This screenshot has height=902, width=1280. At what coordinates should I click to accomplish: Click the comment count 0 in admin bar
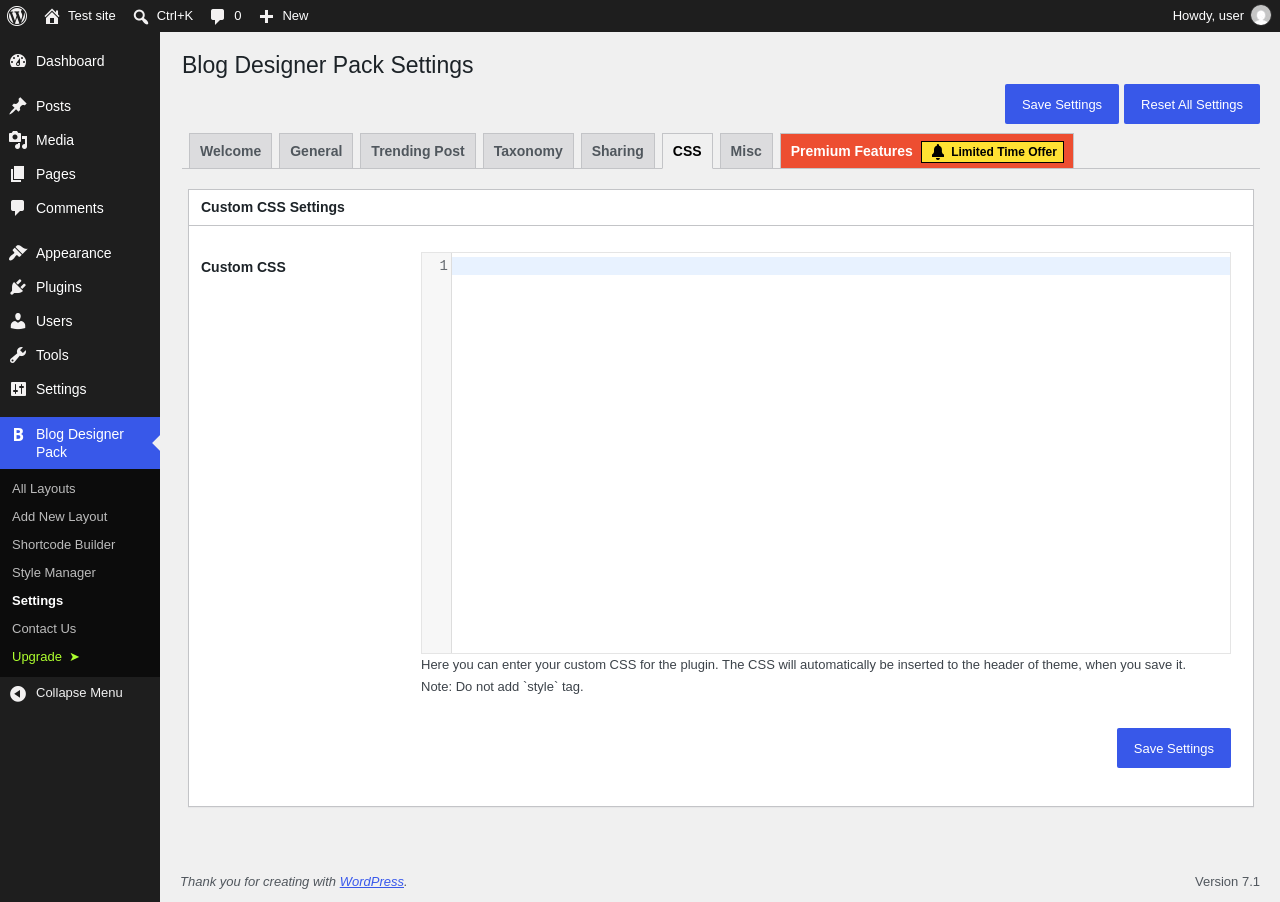pyautogui.click(x=238, y=16)
